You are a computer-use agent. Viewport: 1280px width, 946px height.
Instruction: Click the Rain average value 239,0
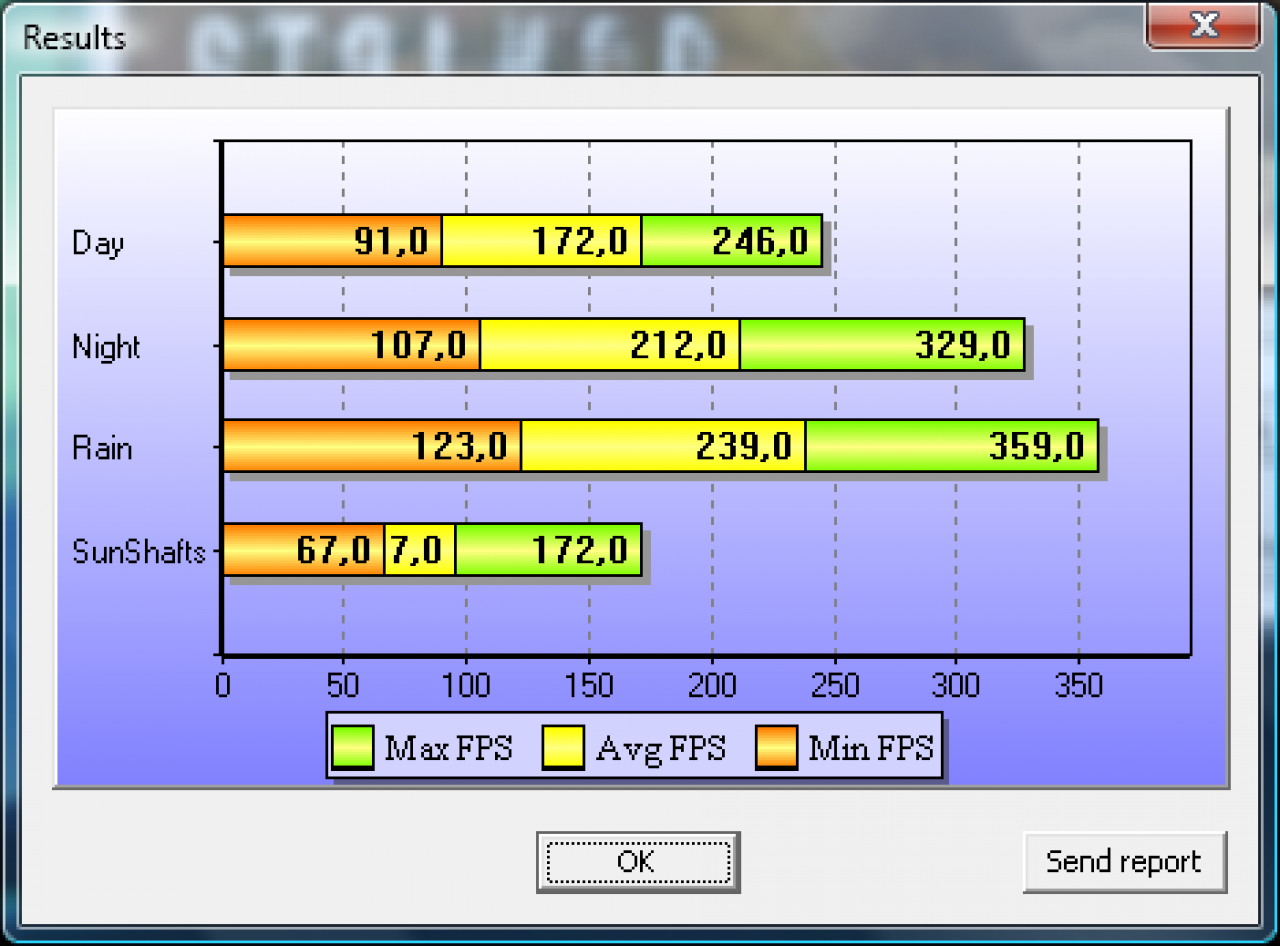click(744, 445)
